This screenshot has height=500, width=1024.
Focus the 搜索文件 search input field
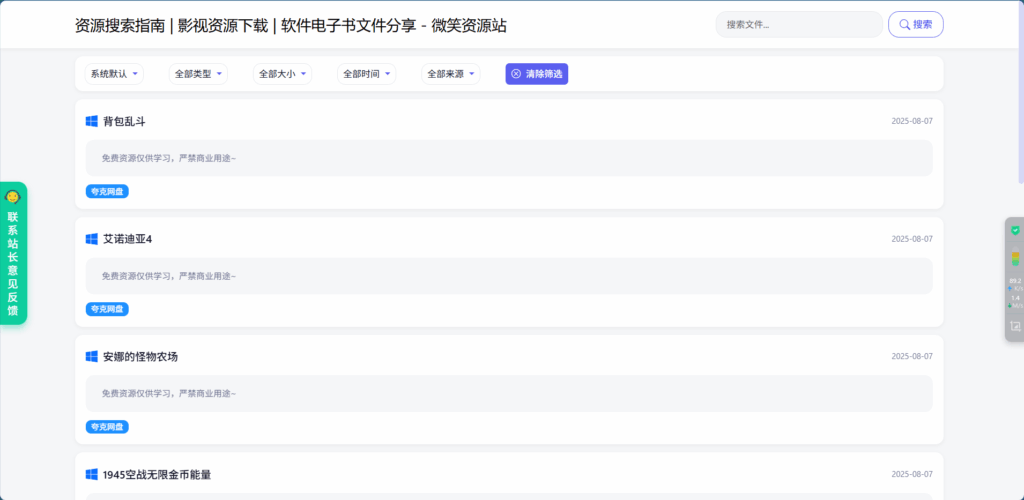799,25
